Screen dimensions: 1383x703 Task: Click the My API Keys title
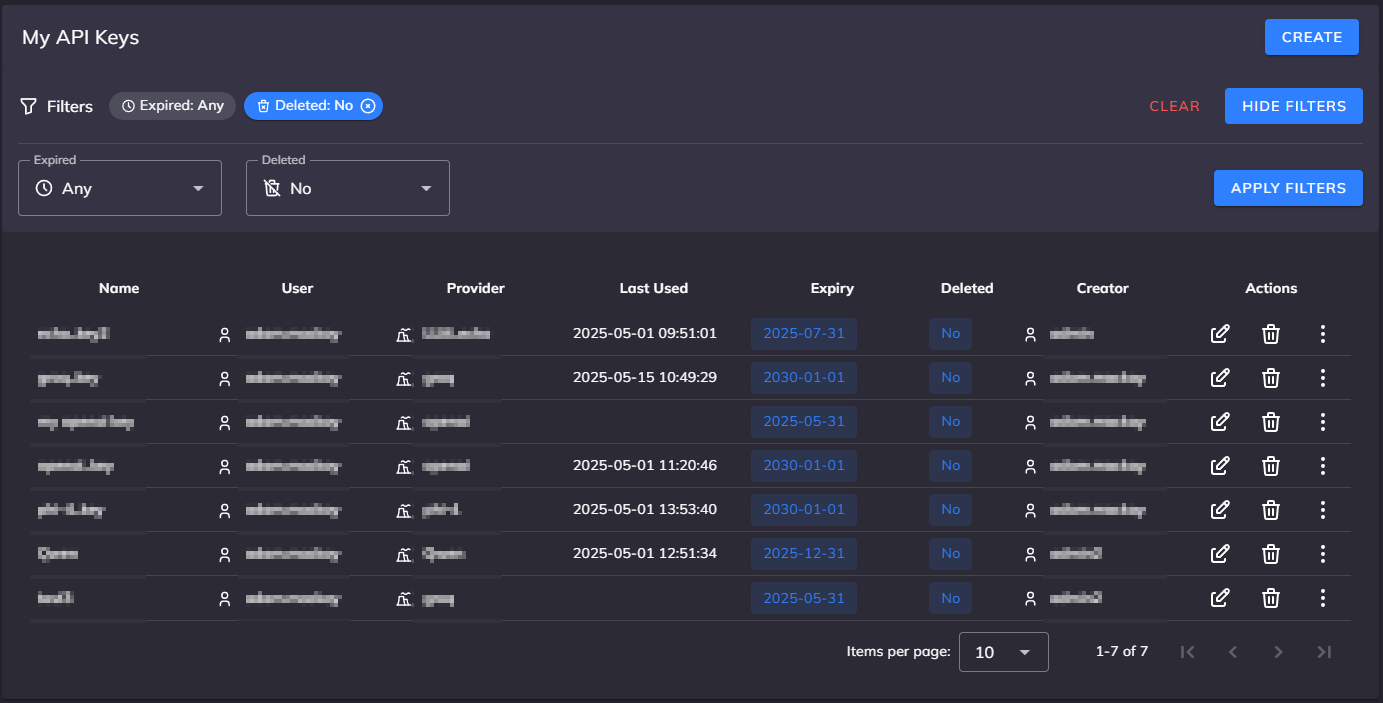[x=81, y=38]
